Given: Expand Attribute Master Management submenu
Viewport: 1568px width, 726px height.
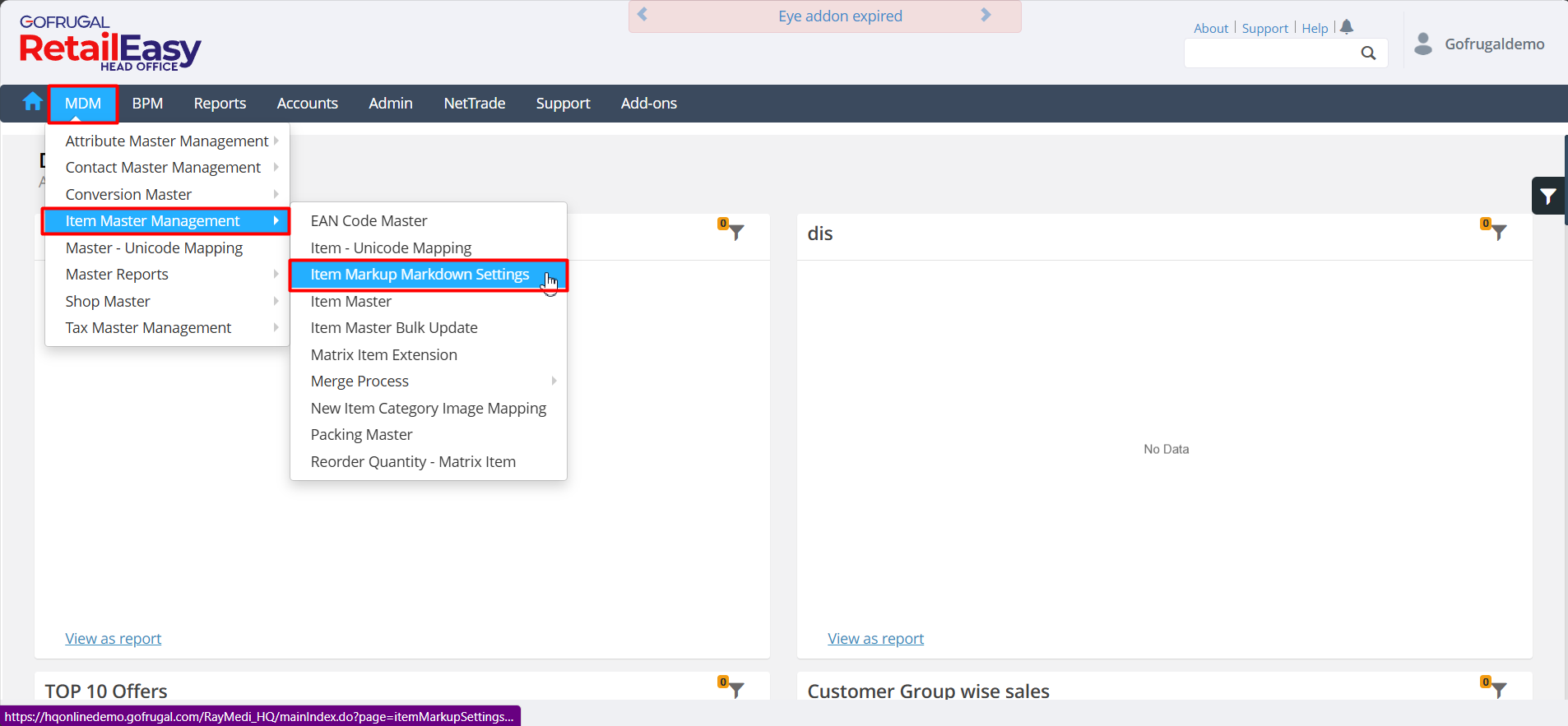Looking at the screenshot, I should [168, 141].
